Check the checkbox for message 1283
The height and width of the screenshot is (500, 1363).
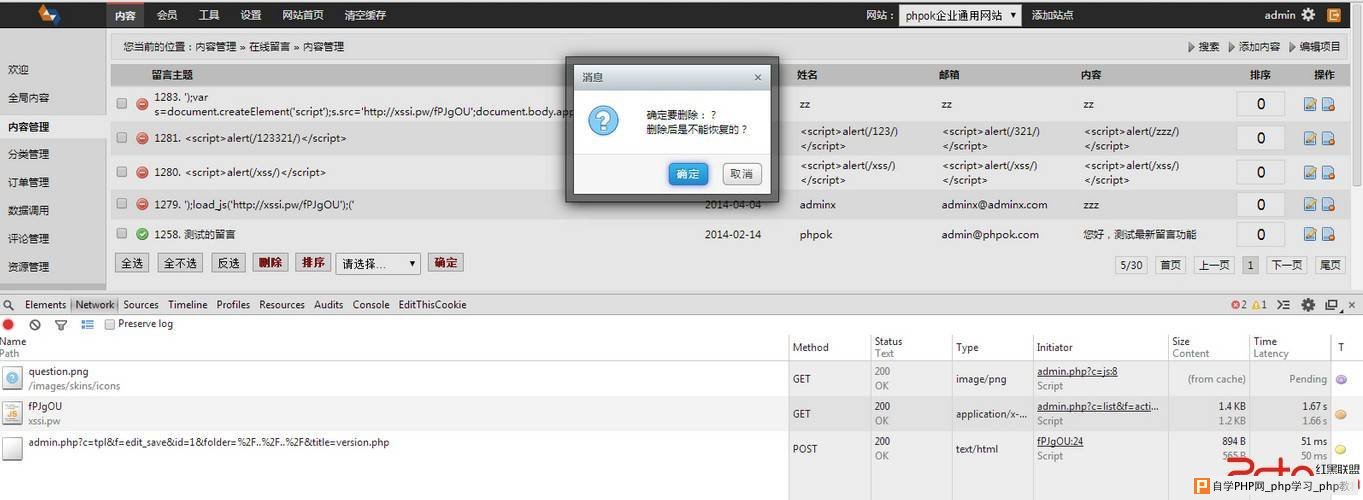pos(121,103)
